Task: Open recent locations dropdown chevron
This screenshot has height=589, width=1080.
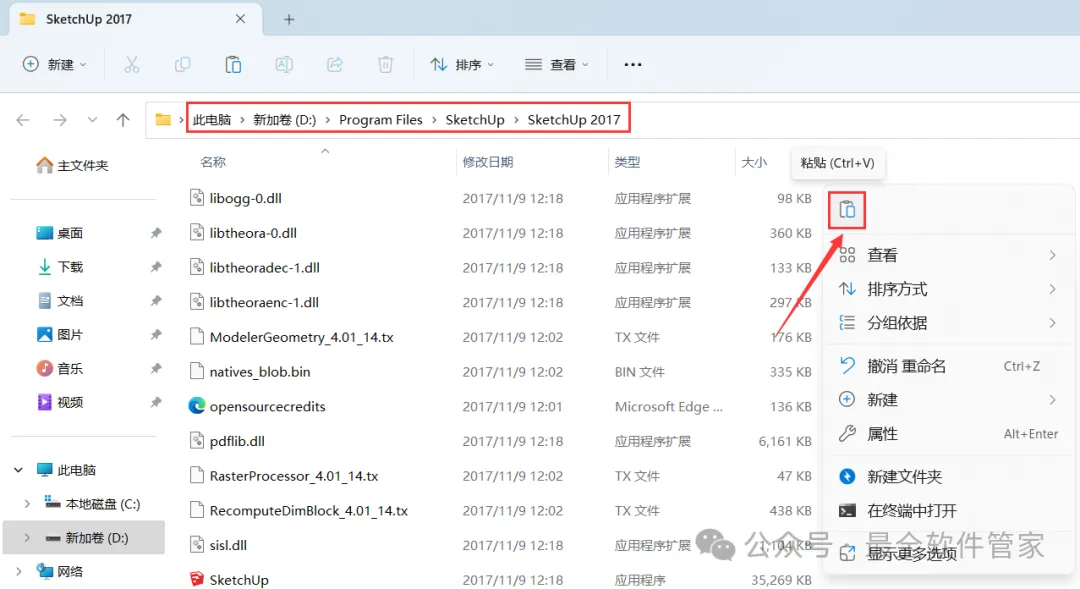Action: pyautogui.click(x=92, y=120)
